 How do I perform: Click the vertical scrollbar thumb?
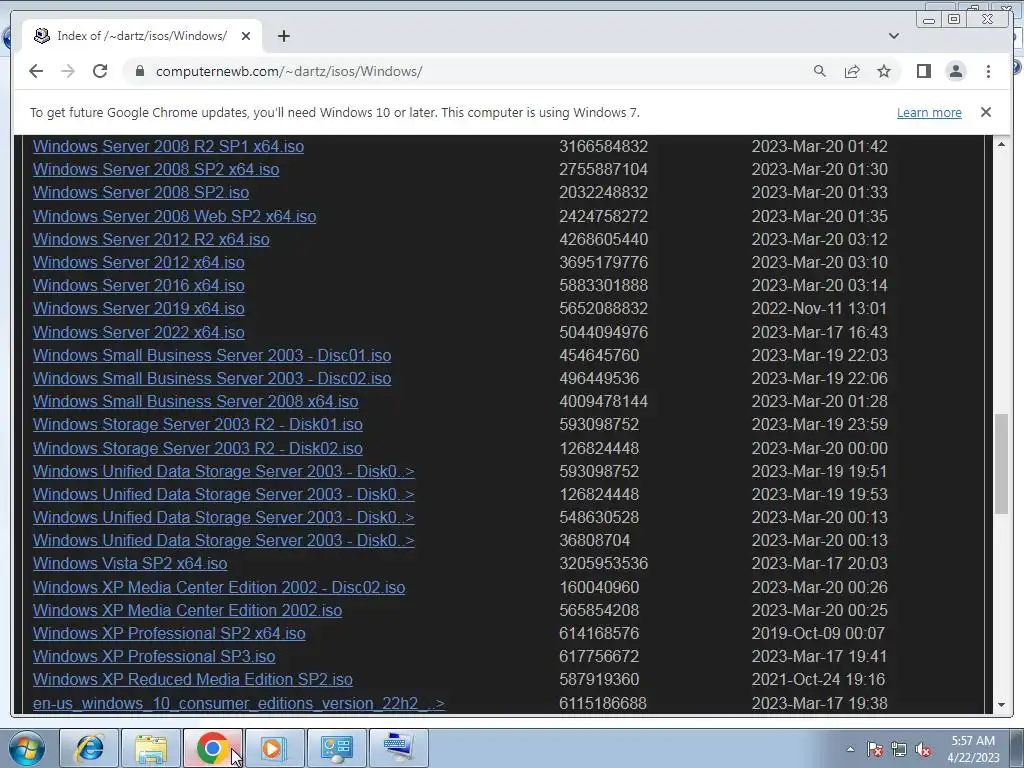coord(1001,464)
